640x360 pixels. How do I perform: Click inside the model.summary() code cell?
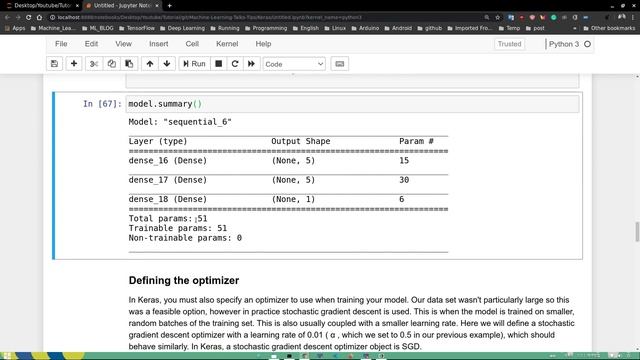[x=352, y=104]
